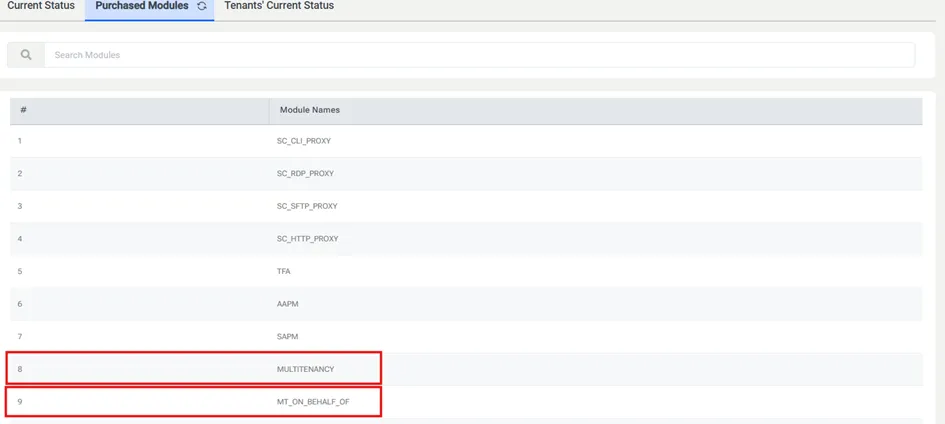The height and width of the screenshot is (424, 945).
Task: Click row number 6 cell
Action: tap(140, 304)
